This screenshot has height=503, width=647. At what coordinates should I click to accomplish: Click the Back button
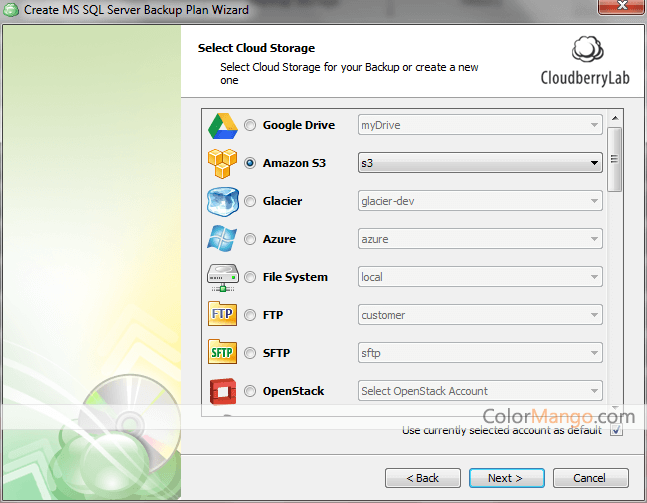(x=423, y=478)
